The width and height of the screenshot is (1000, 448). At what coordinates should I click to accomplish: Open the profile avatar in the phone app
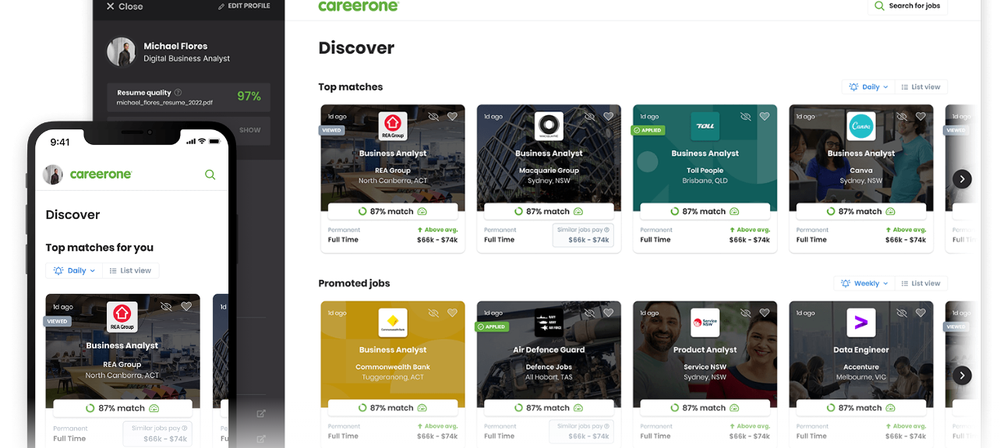pyautogui.click(x=53, y=174)
